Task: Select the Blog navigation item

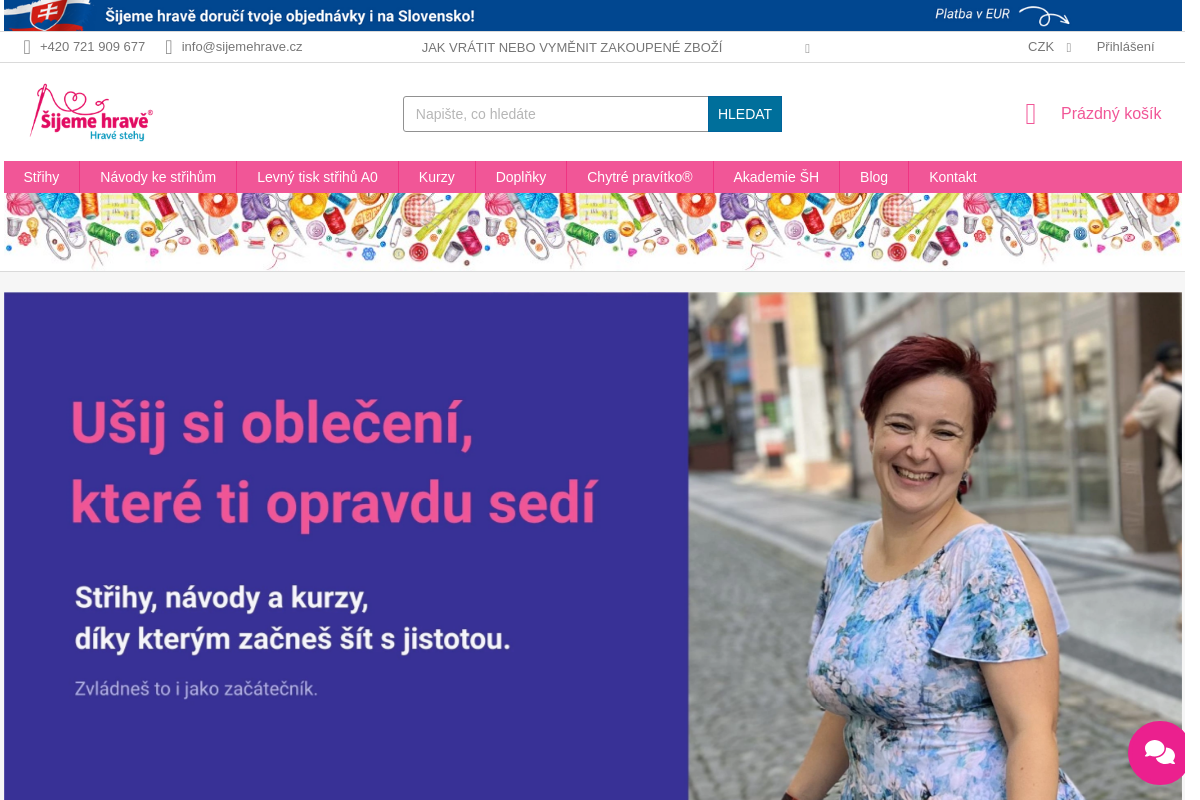Action: [873, 177]
